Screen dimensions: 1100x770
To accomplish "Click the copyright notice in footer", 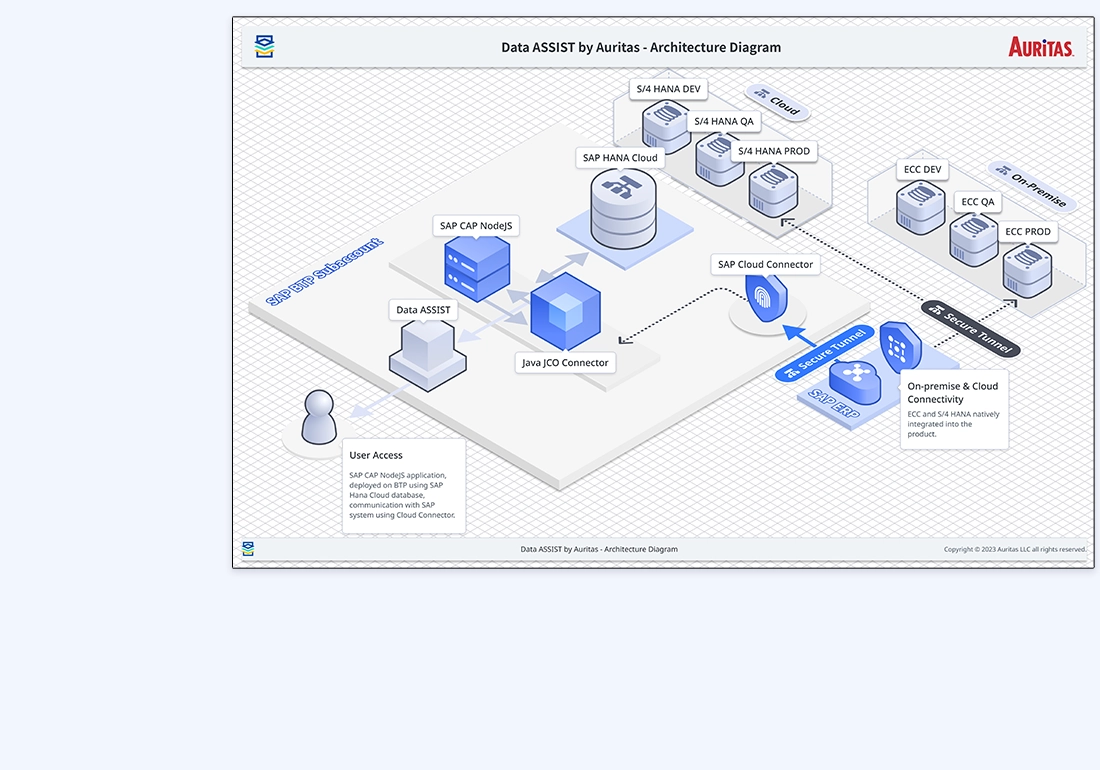I will [x=1014, y=549].
